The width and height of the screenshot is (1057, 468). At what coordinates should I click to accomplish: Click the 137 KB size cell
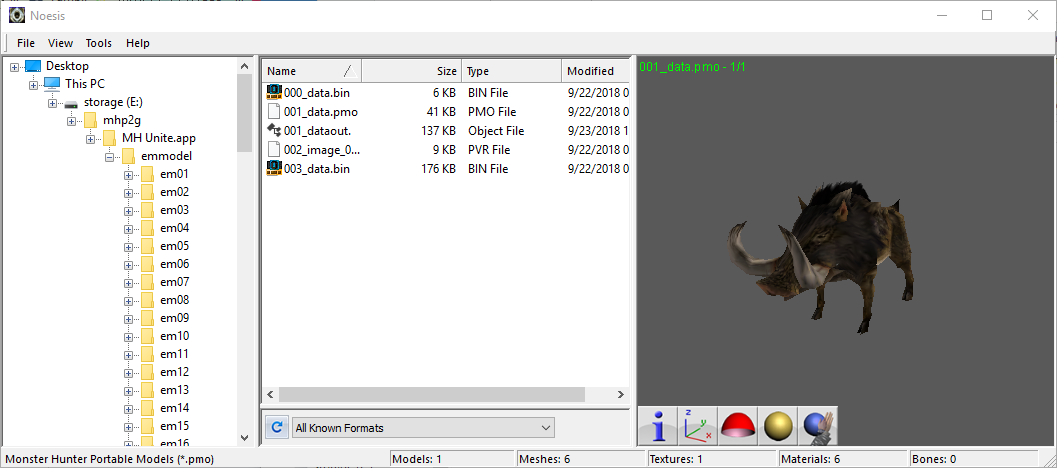tap(440, 131)
